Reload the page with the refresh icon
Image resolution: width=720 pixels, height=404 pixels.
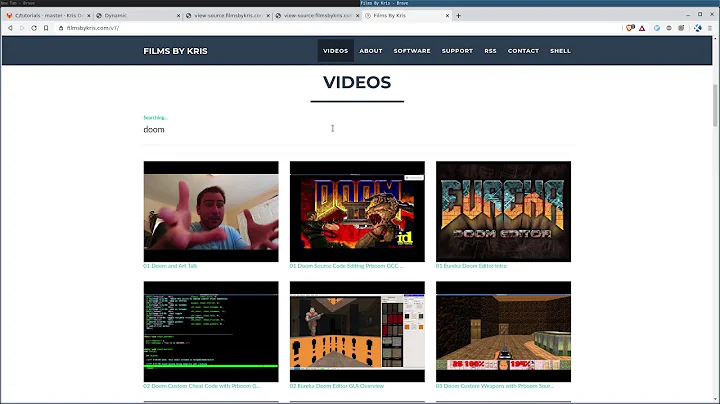pyautogui.click(x=34, y=28)
